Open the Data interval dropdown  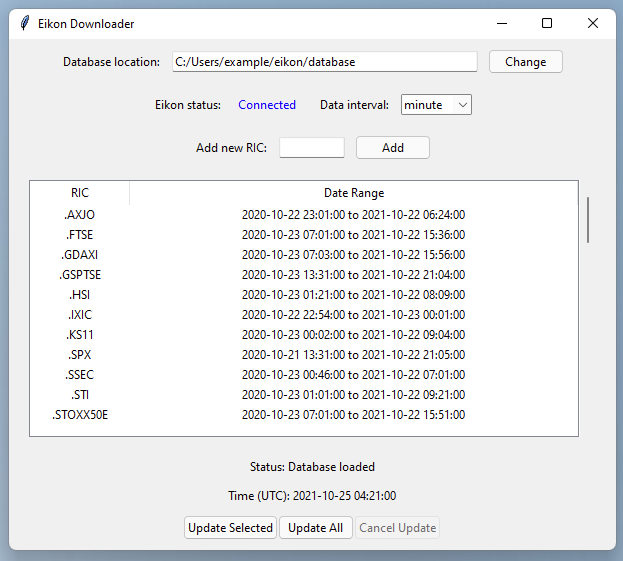(x=436, y=104)
